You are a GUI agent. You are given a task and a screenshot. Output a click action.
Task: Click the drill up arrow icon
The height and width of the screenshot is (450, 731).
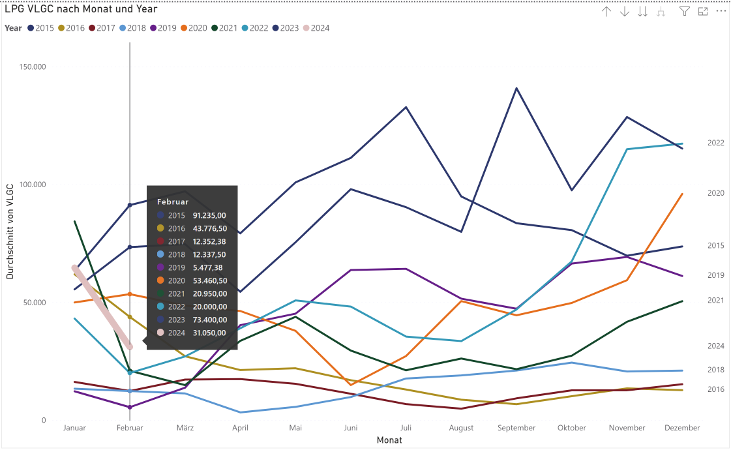[x=606, y=11]
